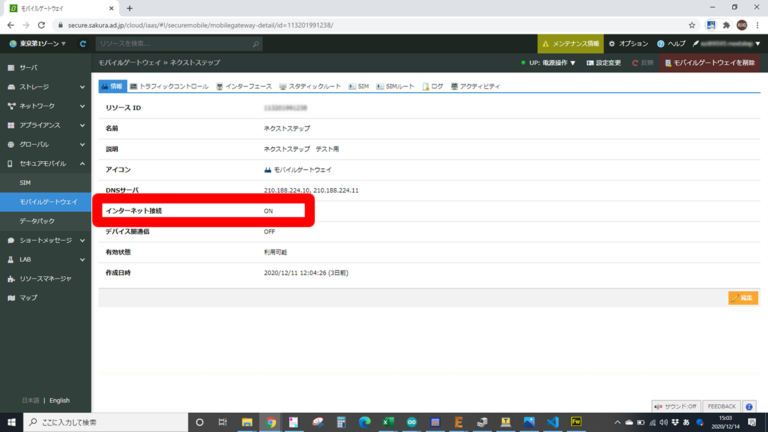This screenshot has width=768, height=432.
Task: Switch to the SIM tab
Action: (359, 86)
